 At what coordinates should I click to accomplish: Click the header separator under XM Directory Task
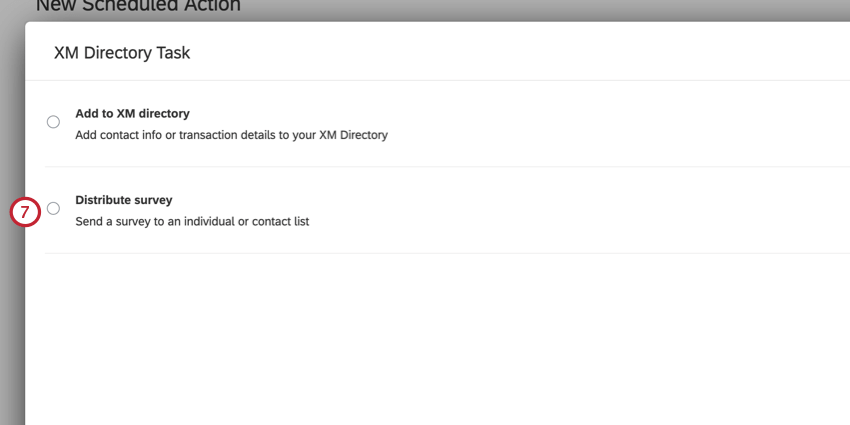tap(437, 80)
